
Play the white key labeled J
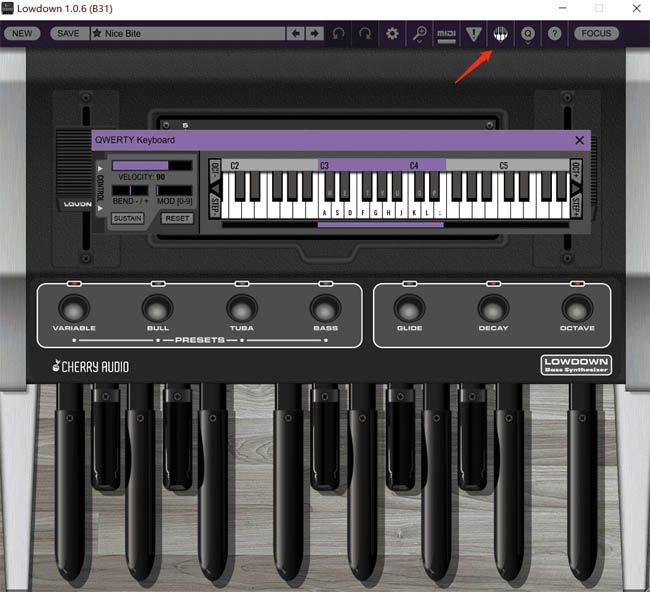point(401,212)
